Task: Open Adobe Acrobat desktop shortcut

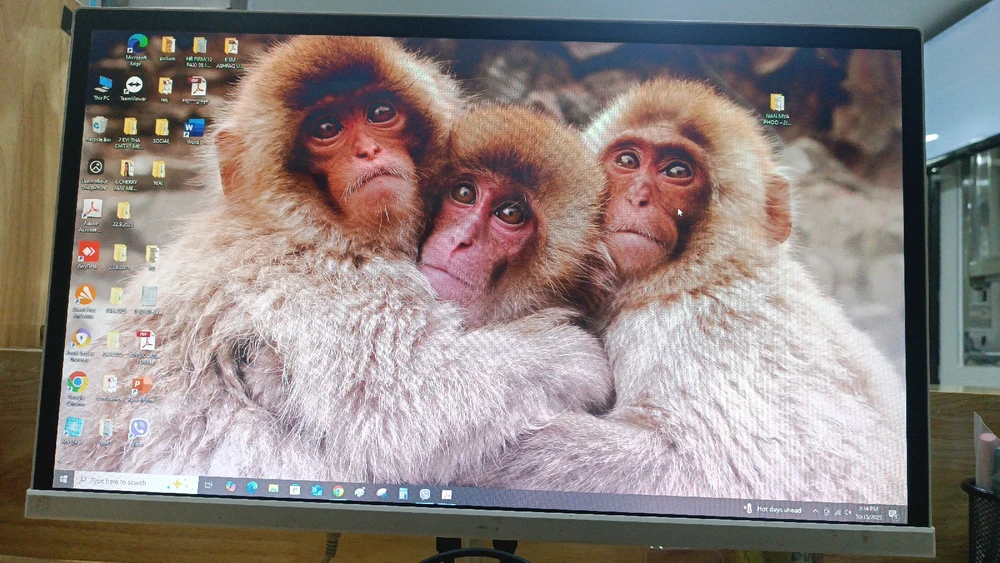Action: (91, 210)
